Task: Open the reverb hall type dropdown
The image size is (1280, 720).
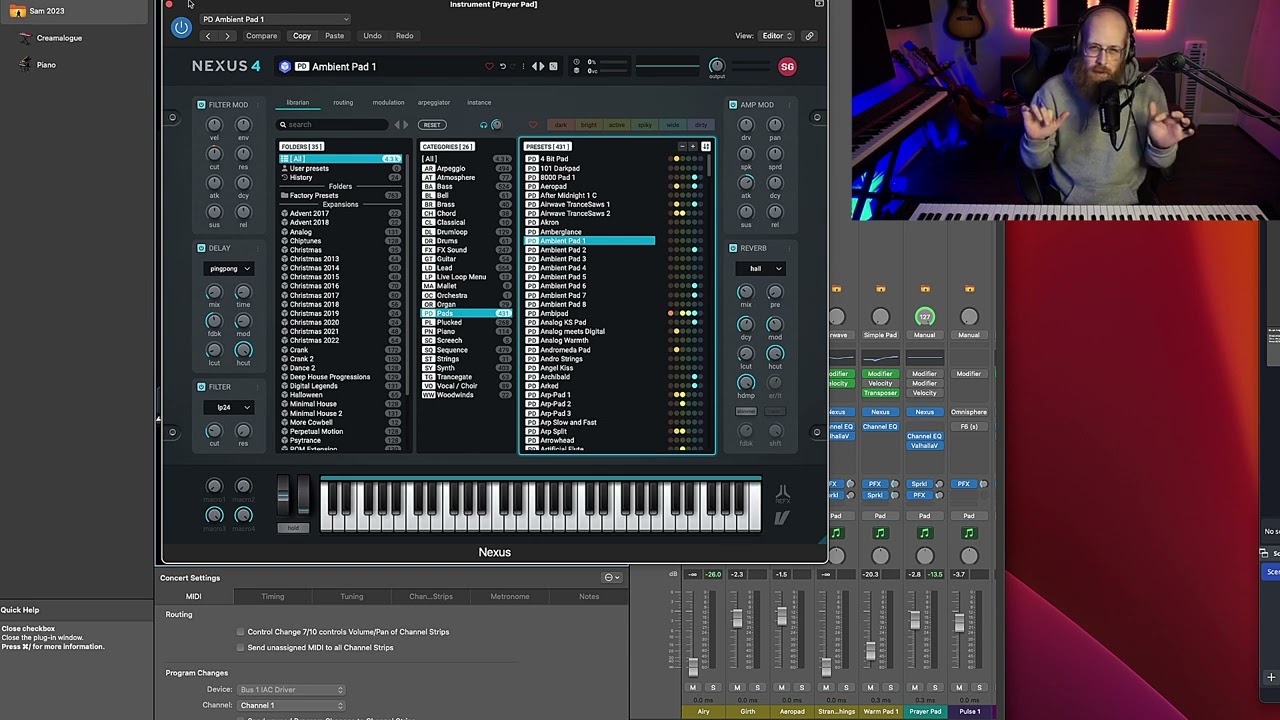Action: click(762, 269)
